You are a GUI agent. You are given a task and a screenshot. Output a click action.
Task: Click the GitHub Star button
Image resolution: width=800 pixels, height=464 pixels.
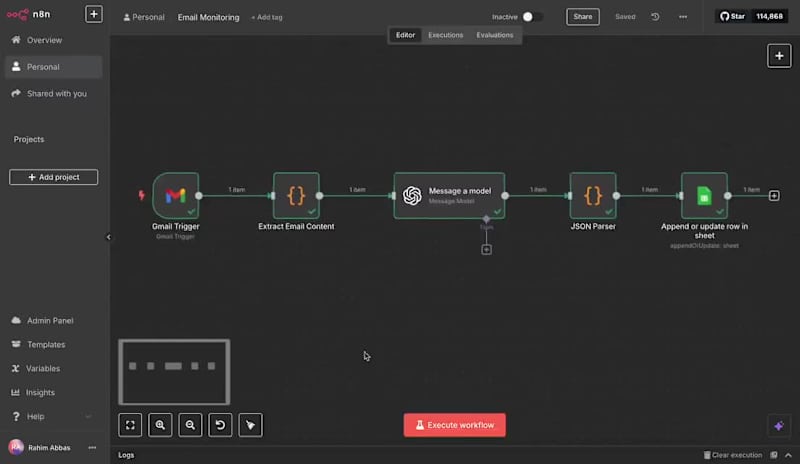[x=733, y=16]
